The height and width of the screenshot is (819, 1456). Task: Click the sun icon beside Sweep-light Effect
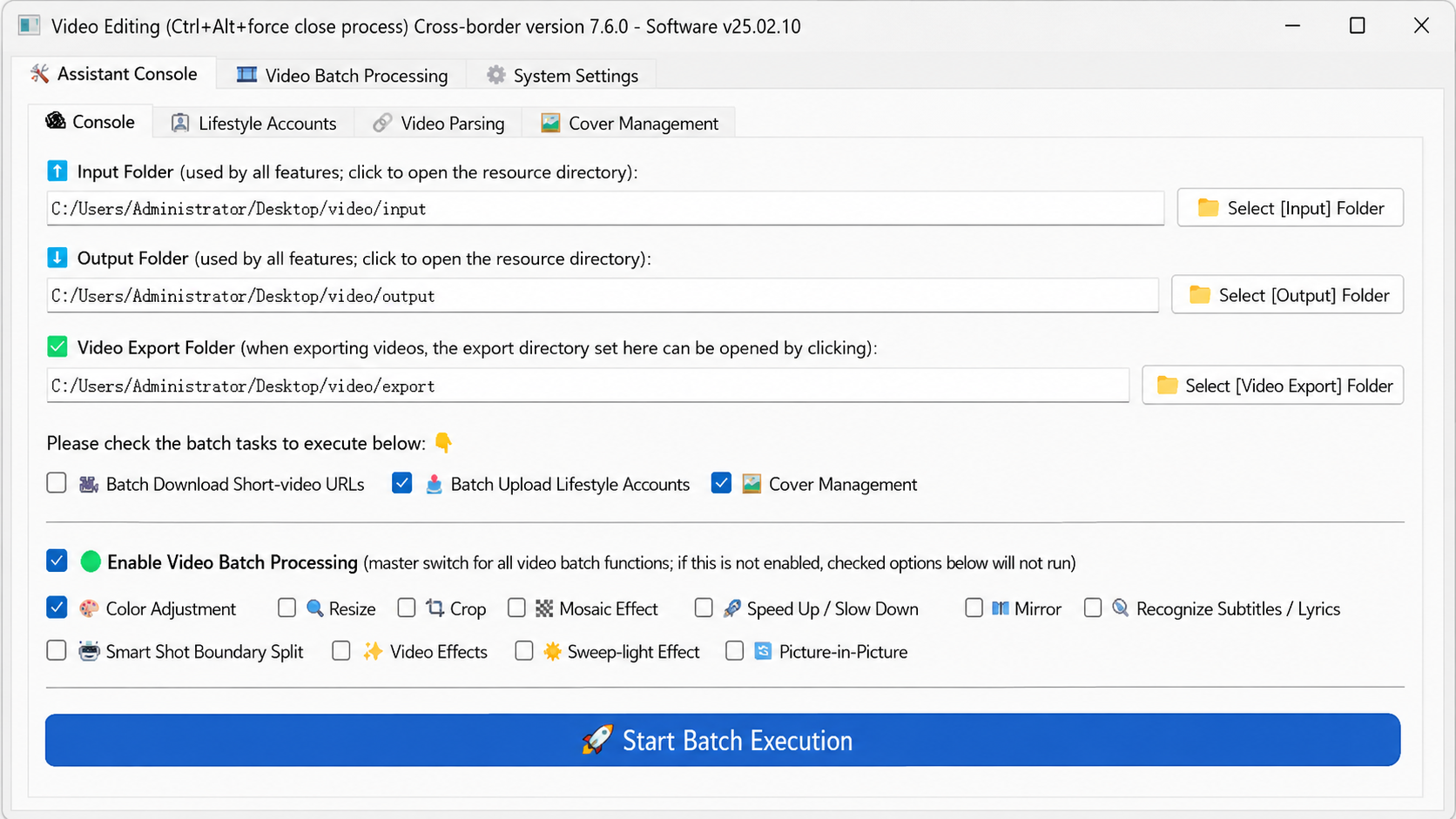click(x=552, y=651)
